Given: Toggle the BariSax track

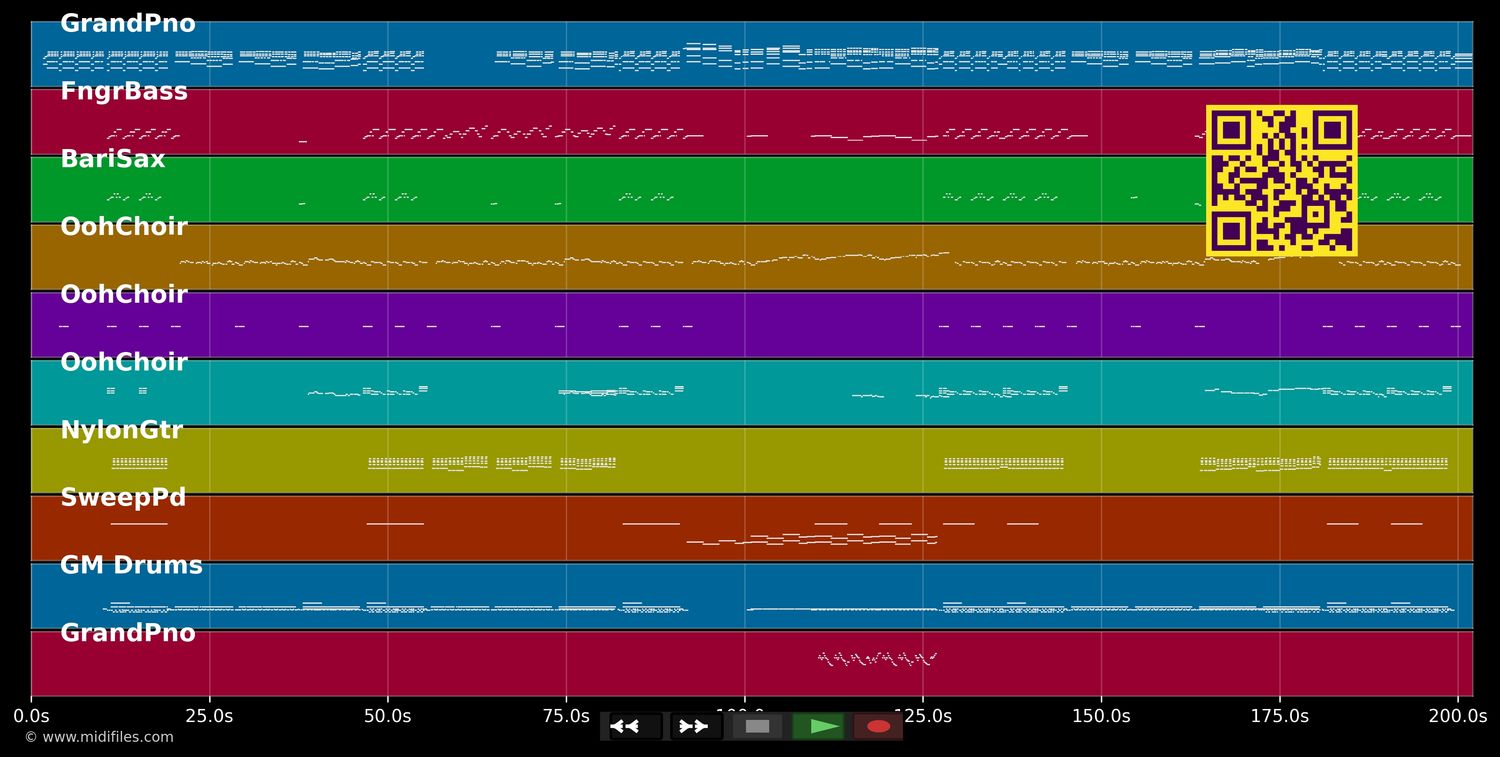Looking at the screenshot, I should point(113,158).
